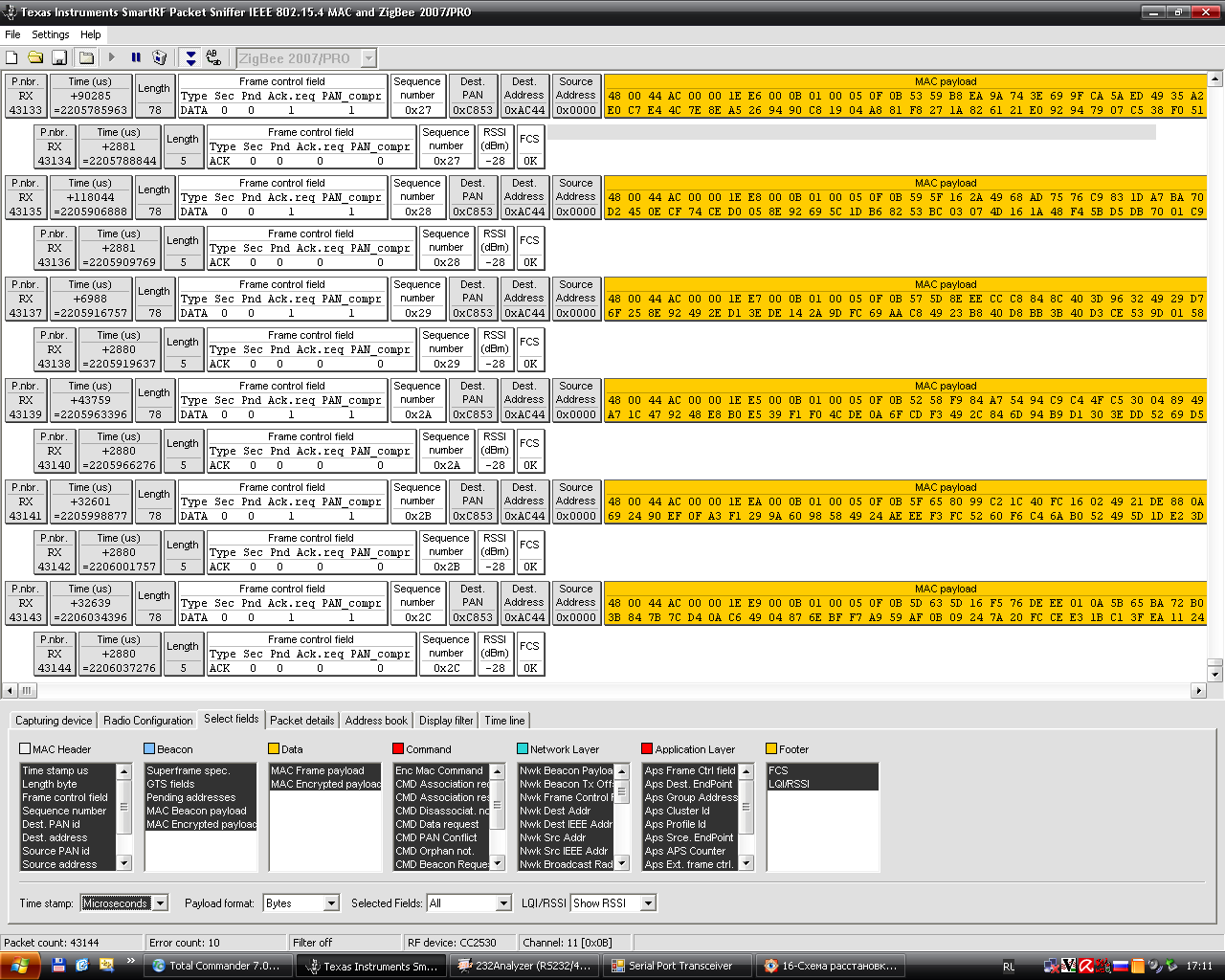Viewport: 1225px width, 980px height.
Task: Click the Application Layer red color box
Action: (x=647, y=748)
